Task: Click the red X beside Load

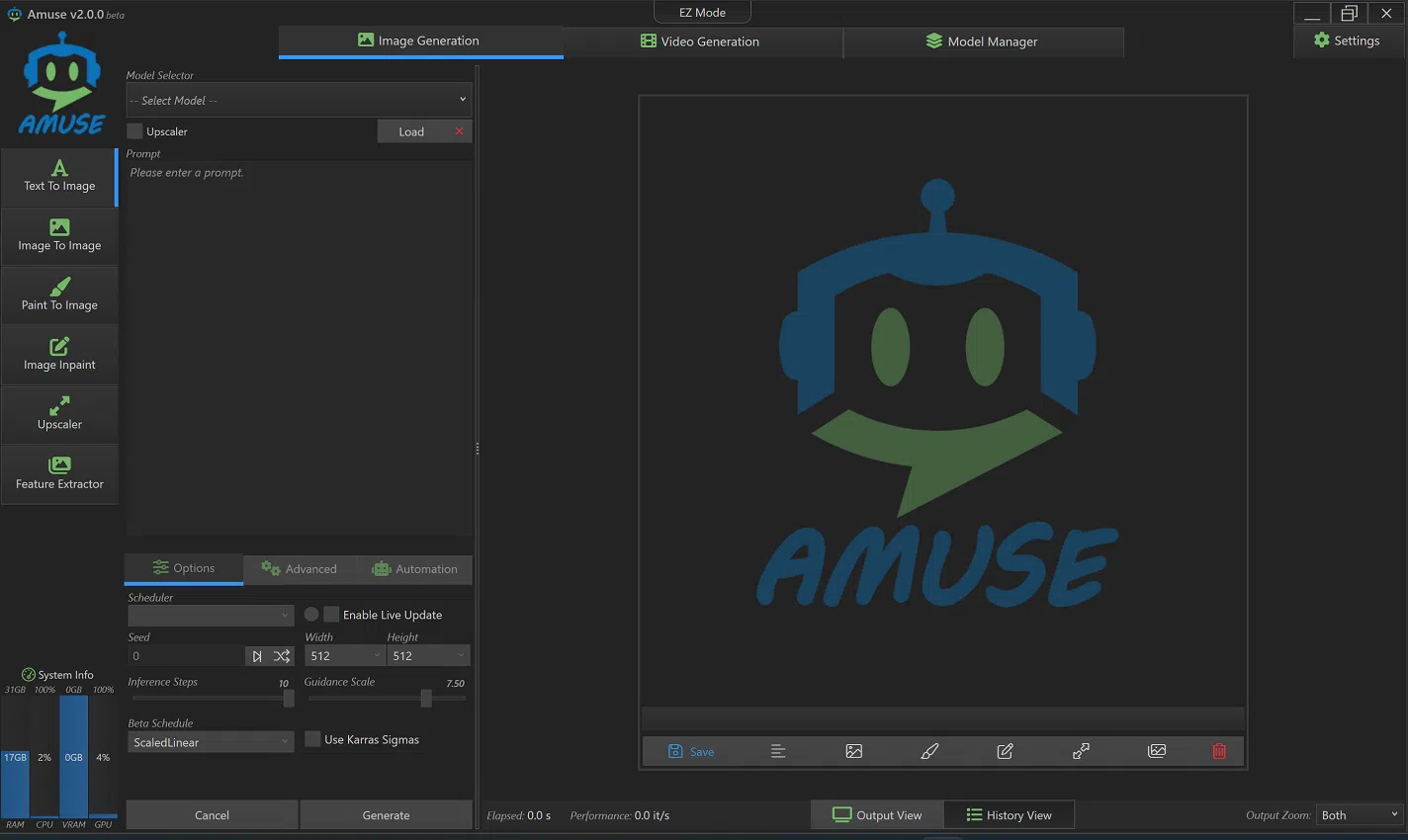Action: 459,131
